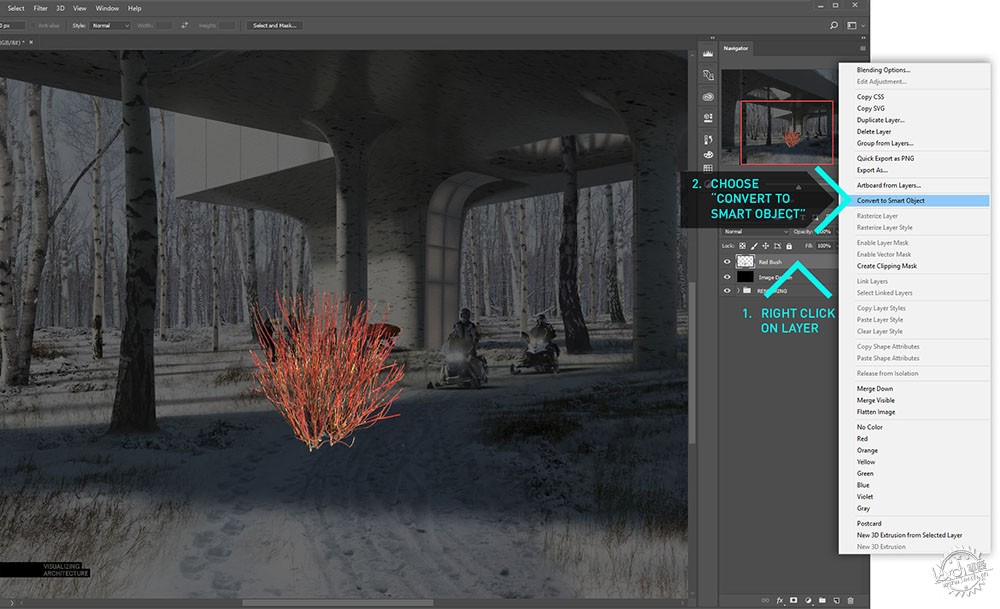The width and height of the screenshot is (1000, 609).
Task: Open the Help menu
Action: tap(135, 8)
